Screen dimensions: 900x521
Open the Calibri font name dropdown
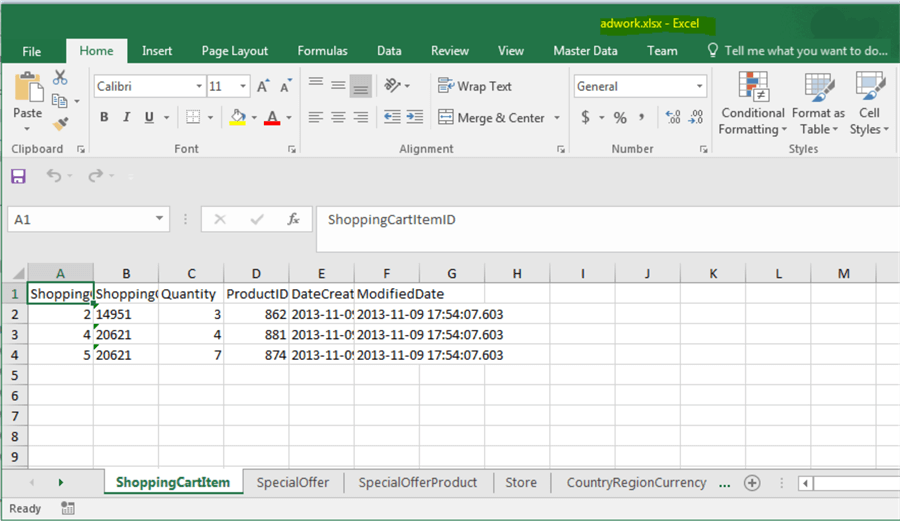[x=199, y=86]
